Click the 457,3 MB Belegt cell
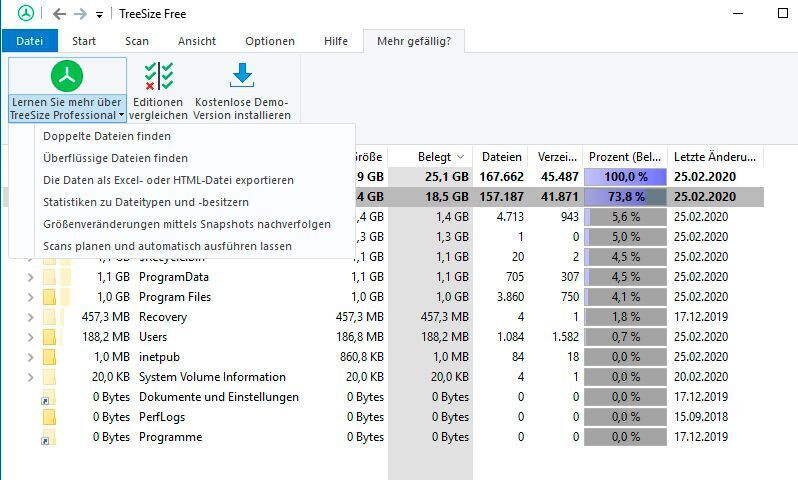 point(444,317)
